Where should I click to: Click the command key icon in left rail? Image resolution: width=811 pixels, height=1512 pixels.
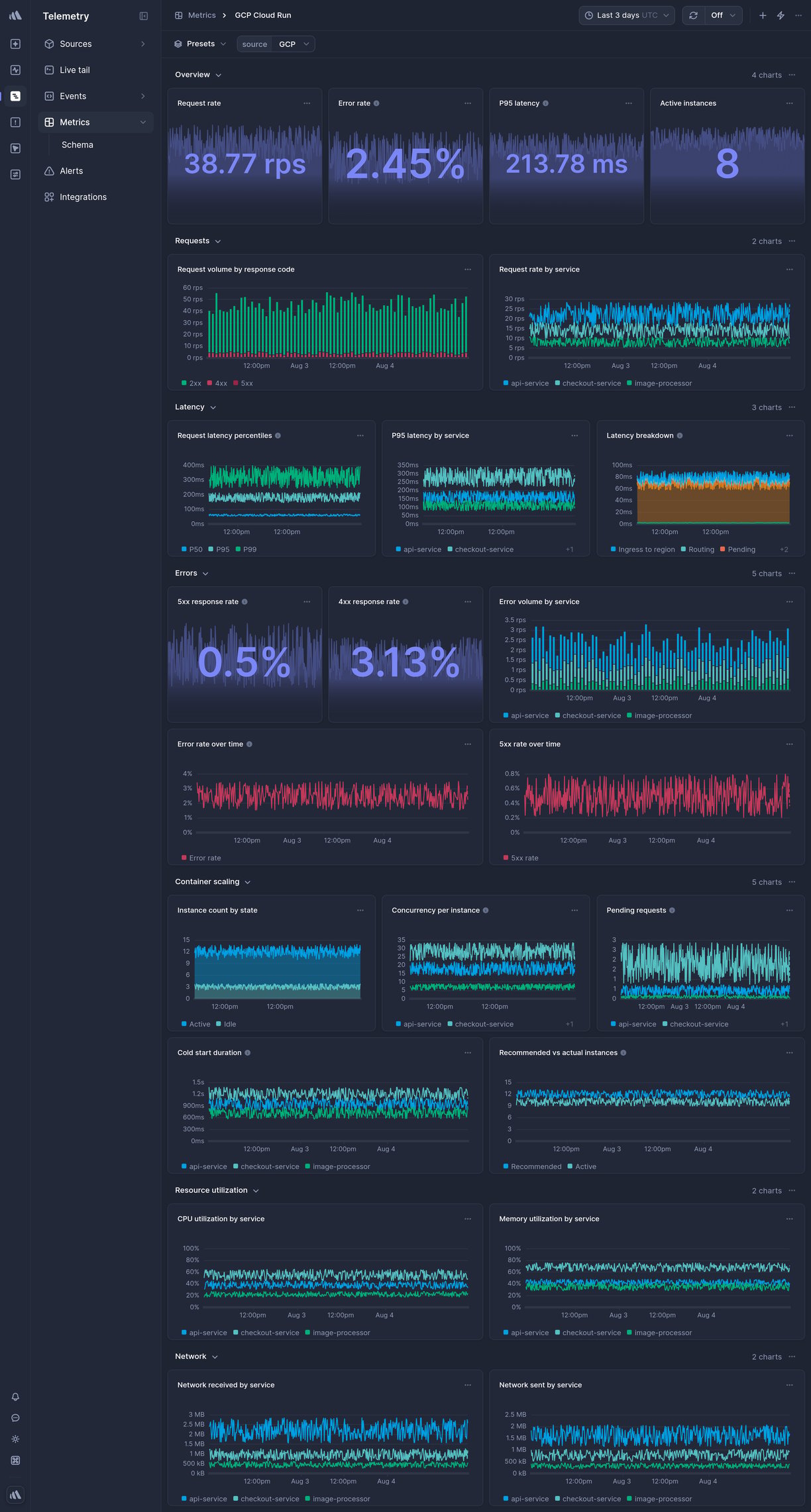(15, 1460)
